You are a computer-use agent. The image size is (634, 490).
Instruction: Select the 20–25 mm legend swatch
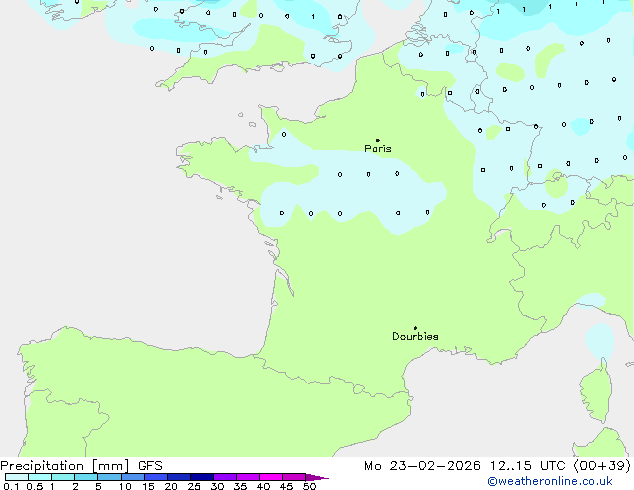point(179,477)
